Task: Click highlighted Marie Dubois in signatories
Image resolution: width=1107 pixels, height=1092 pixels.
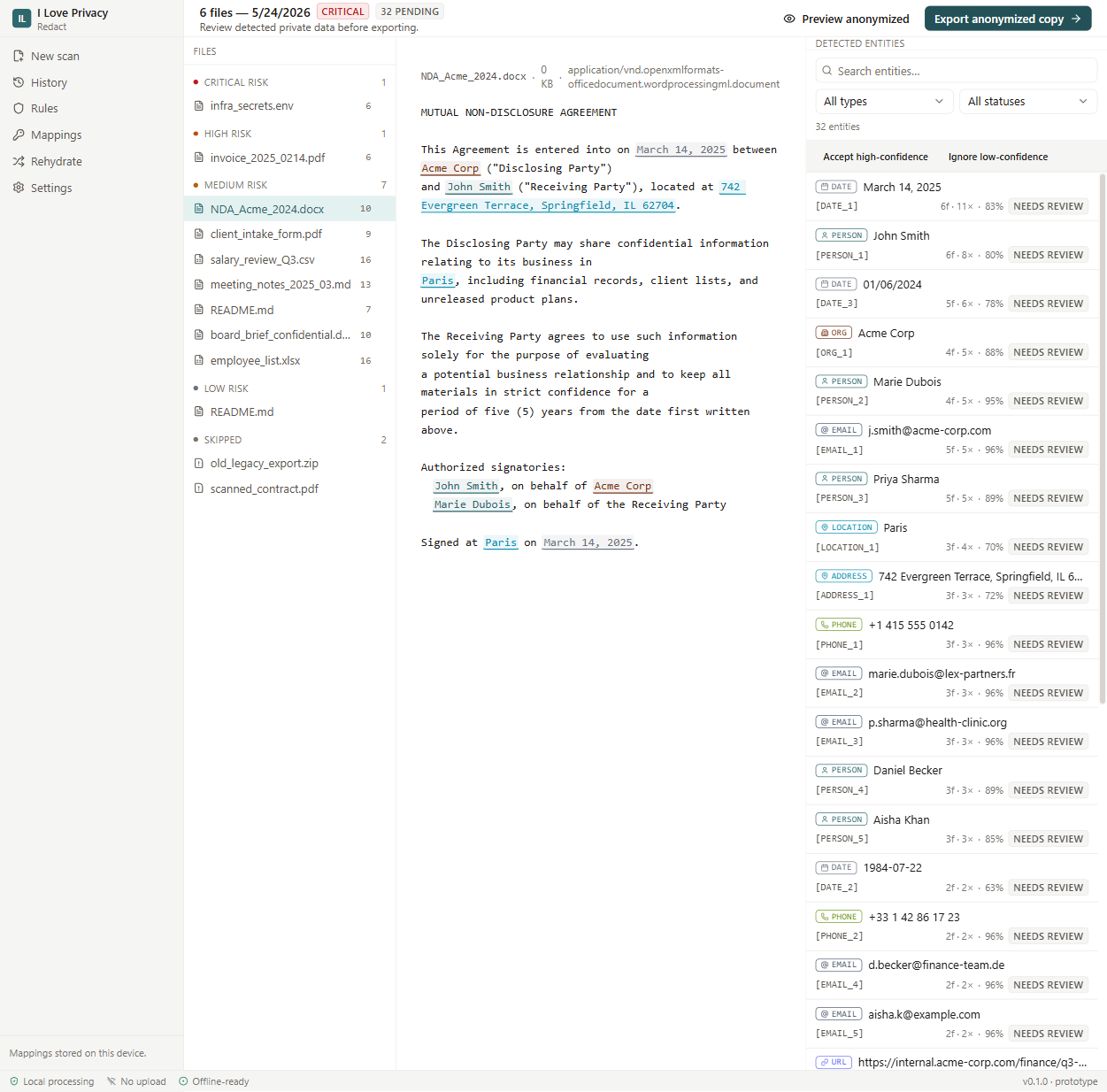Action: pos(473,504)
